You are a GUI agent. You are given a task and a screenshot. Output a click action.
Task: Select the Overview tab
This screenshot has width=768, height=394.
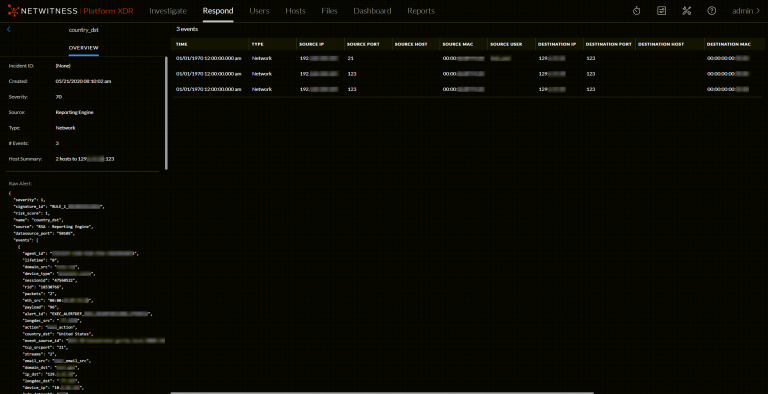pyautogui.click(x=83, y=48)
